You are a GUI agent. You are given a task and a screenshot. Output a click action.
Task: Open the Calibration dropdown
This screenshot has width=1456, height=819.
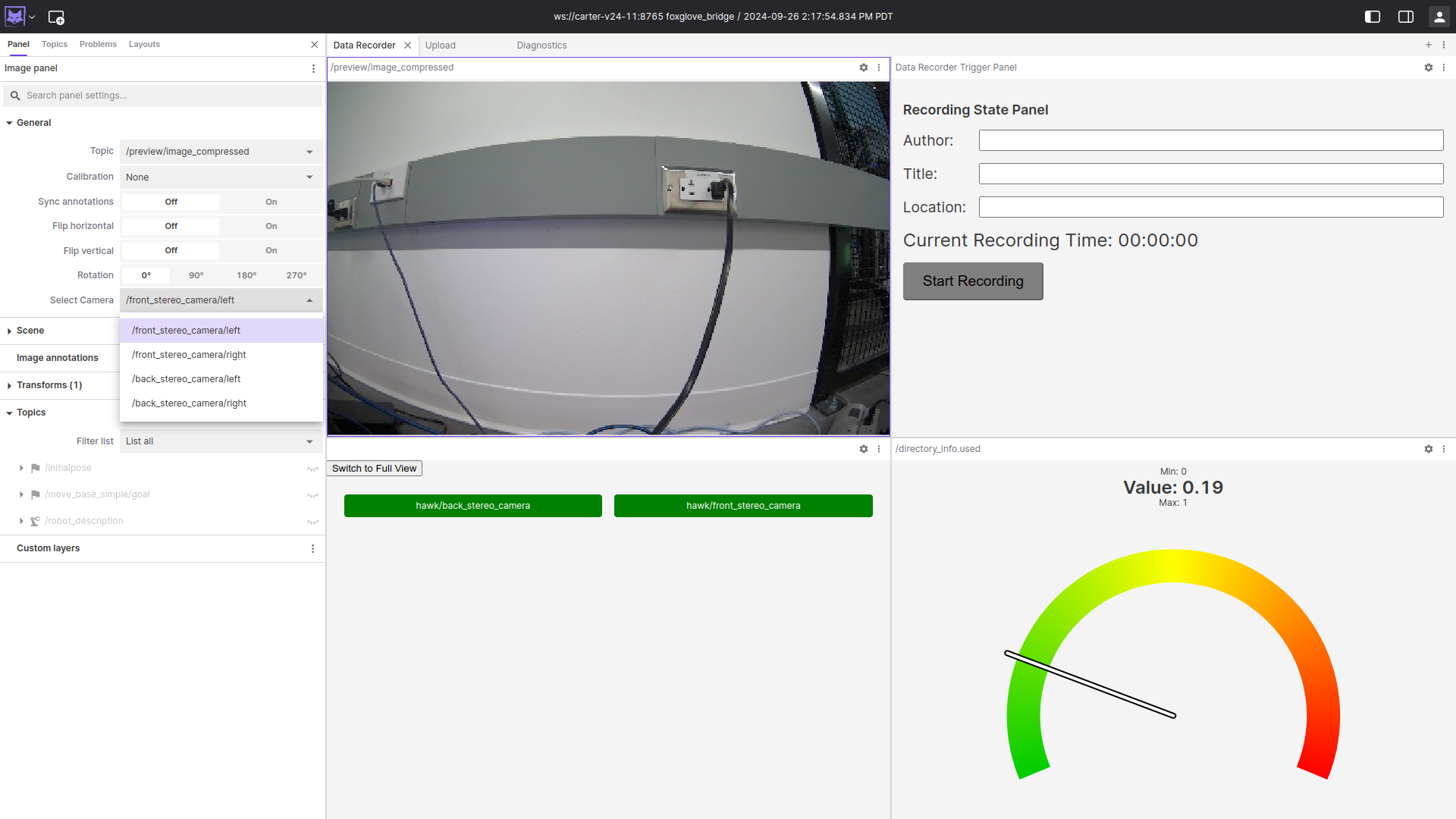coord(220,177)
